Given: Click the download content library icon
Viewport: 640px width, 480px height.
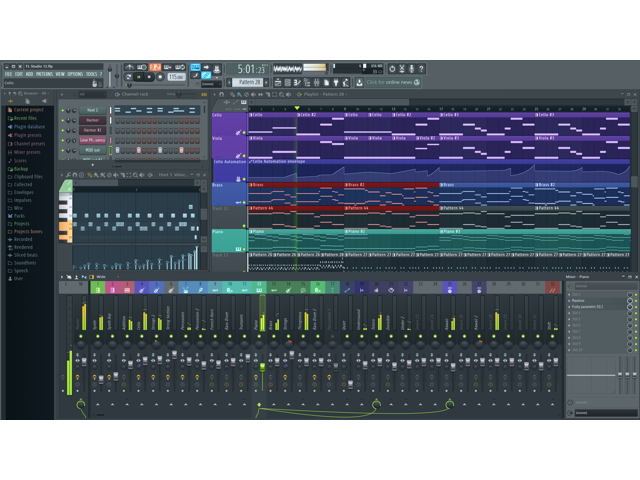Looking at the screenshot, I should click(x=359, y=82).
